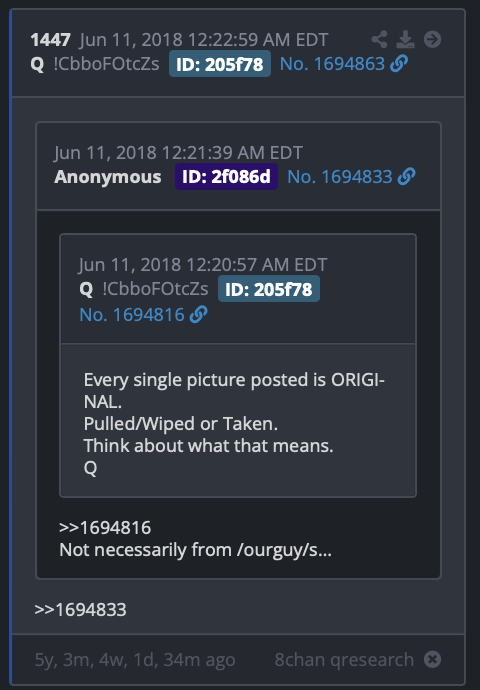480x690 pixels.
Task: Download post 1447 using the download icon
Action: tap(405, 40)
